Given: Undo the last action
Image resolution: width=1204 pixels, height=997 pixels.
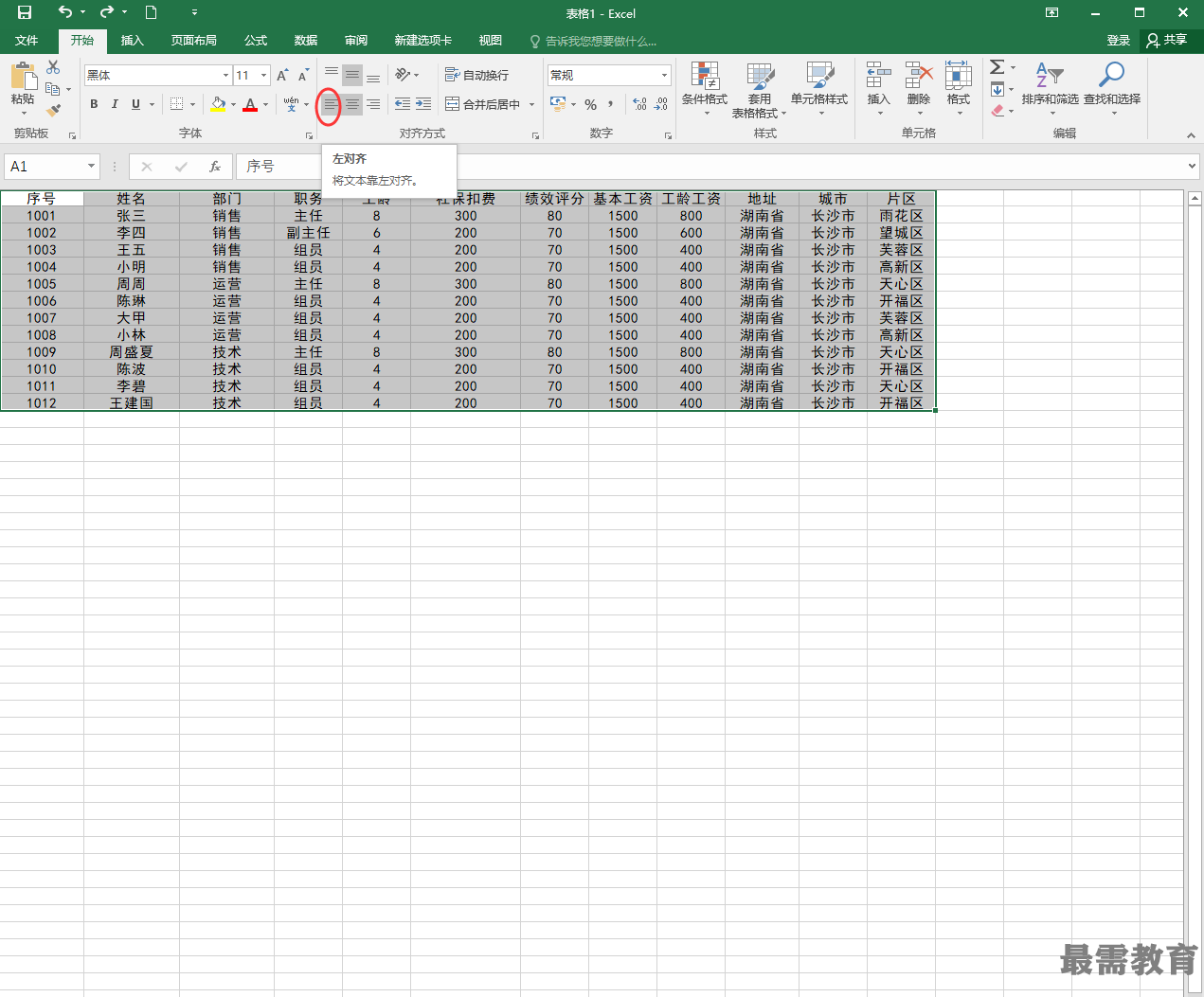Looking at the screenshot, I should click(64, 12).
